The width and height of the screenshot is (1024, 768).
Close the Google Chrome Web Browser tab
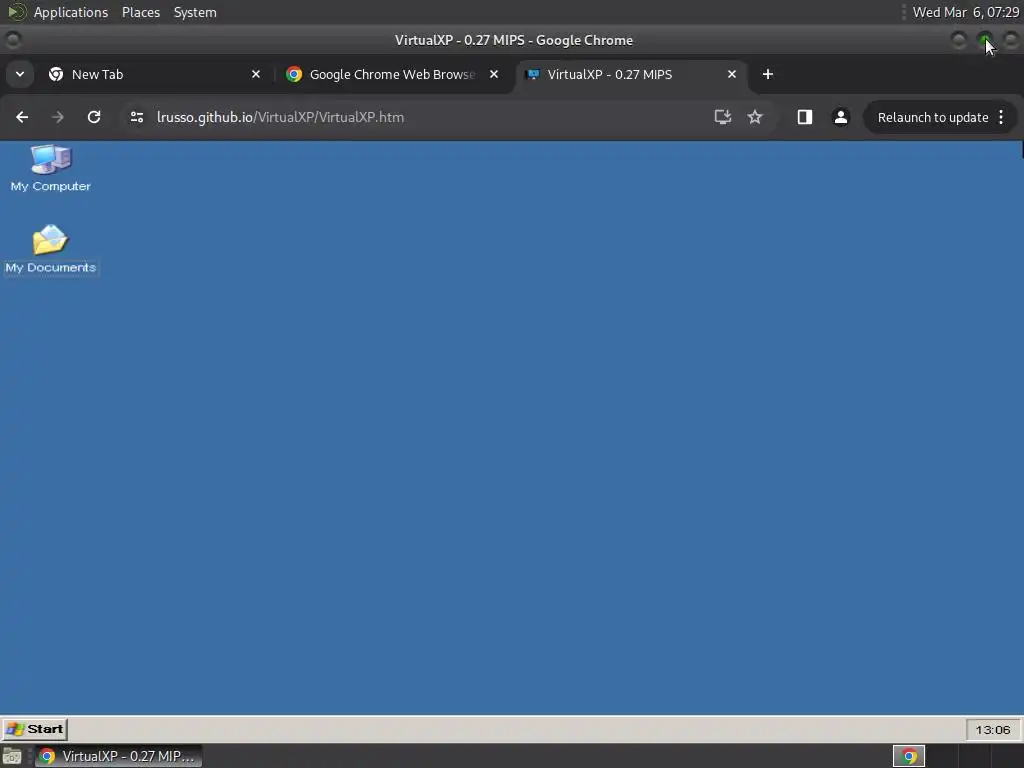click(x=494, y=74)
